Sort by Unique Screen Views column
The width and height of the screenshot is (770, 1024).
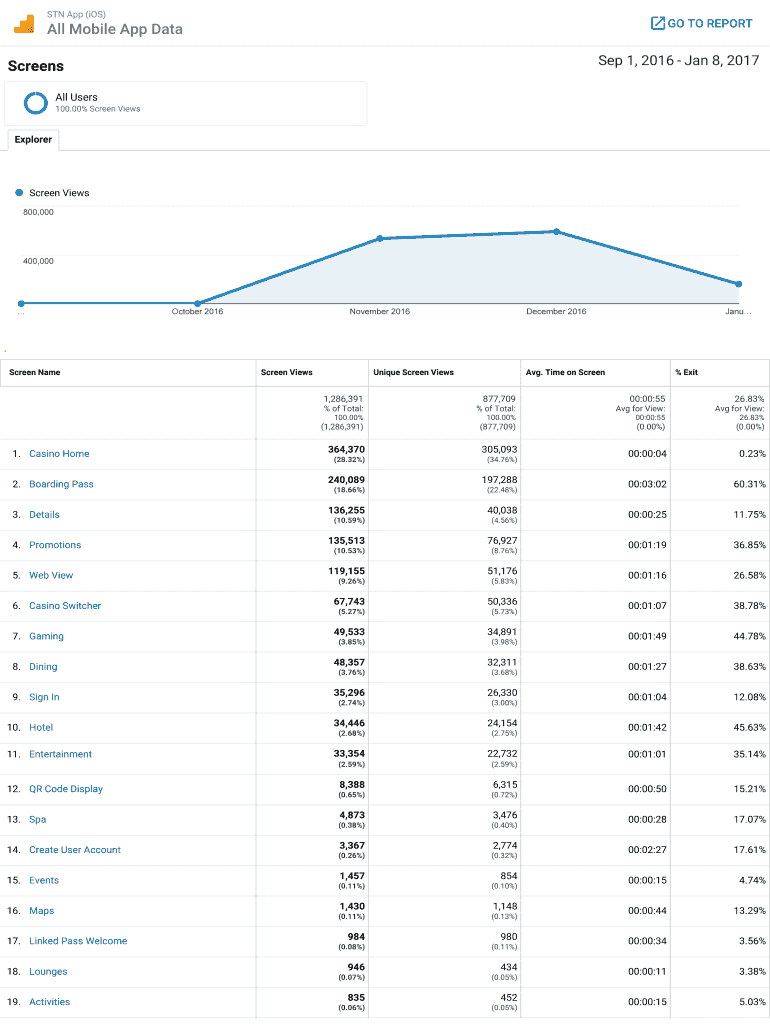[x=413, y=372]
